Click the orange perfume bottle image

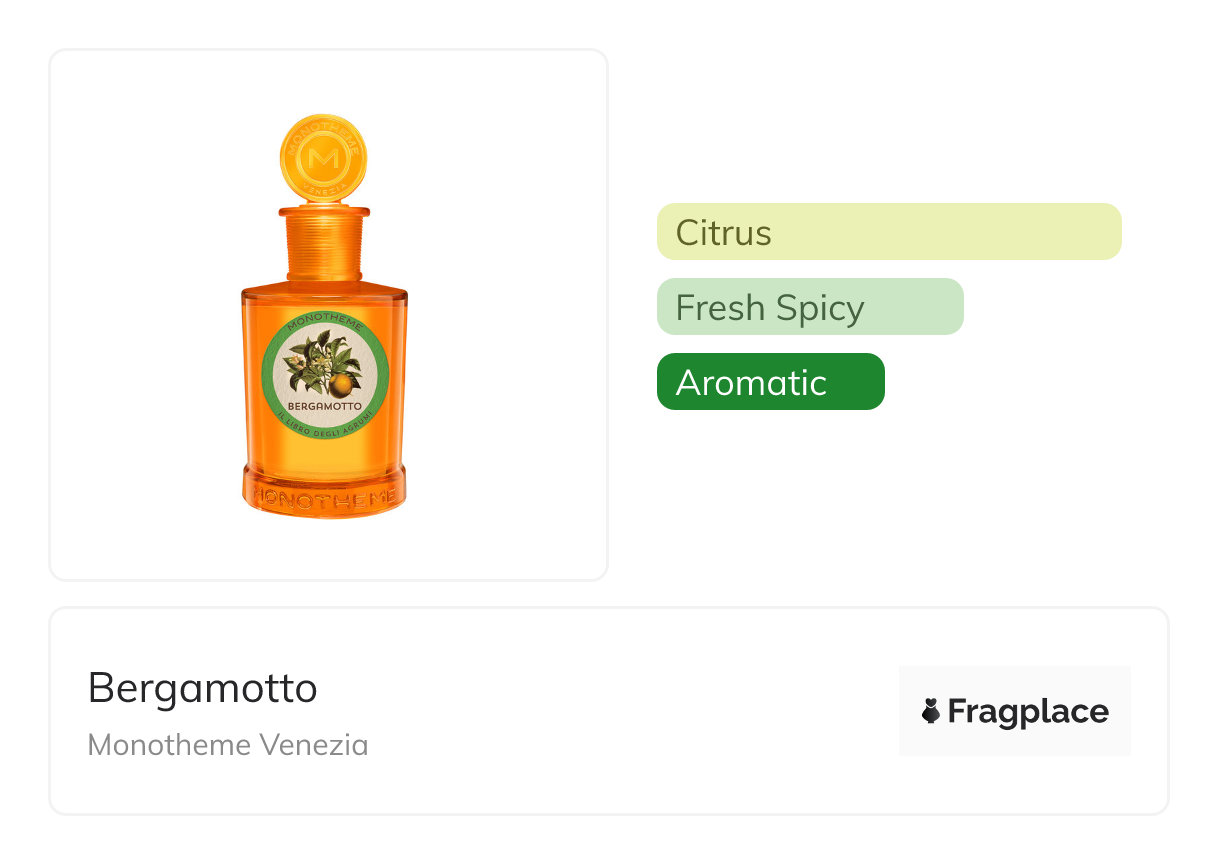tap(324, 316)
